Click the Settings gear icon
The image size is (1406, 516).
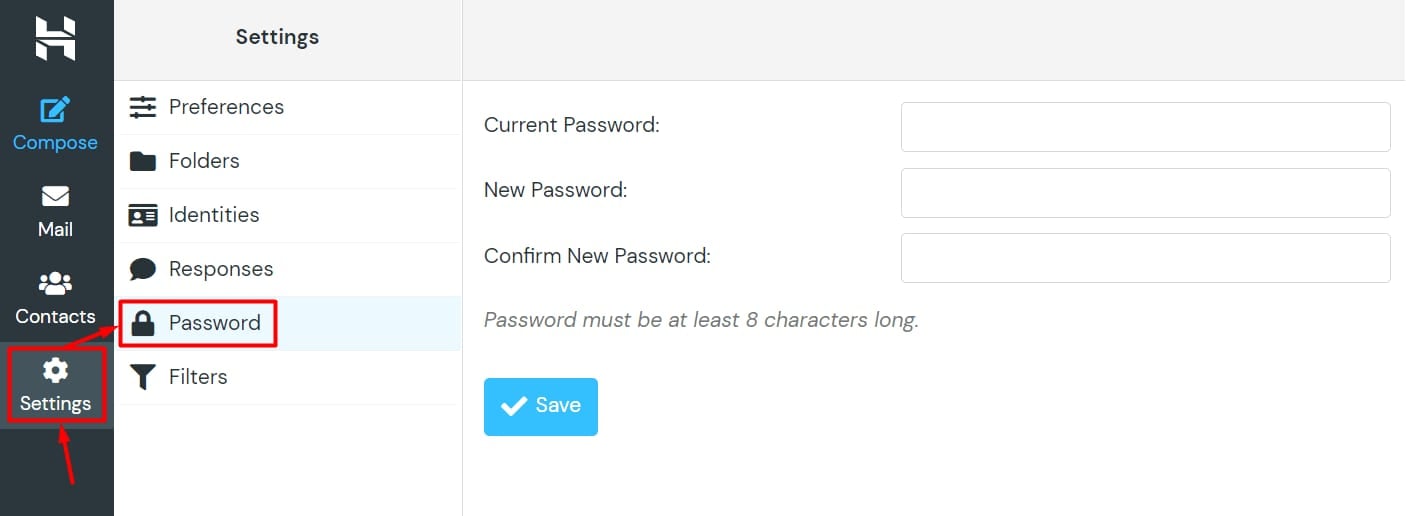(x=55, y=371)
